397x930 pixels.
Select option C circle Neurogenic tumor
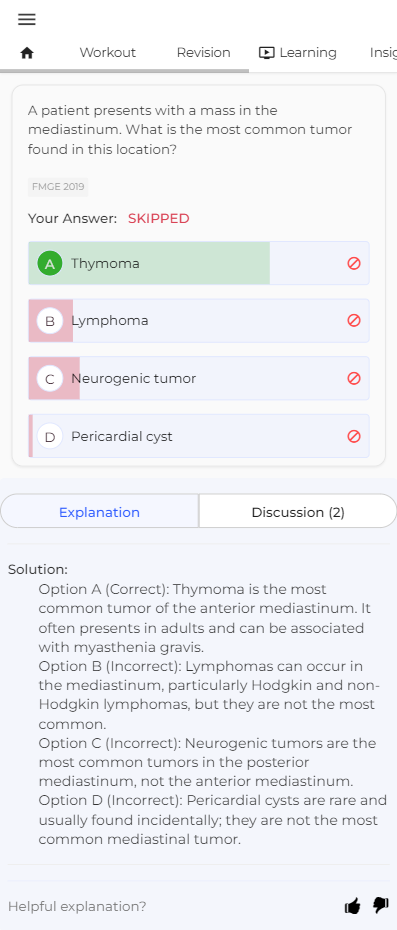[50, 378]
